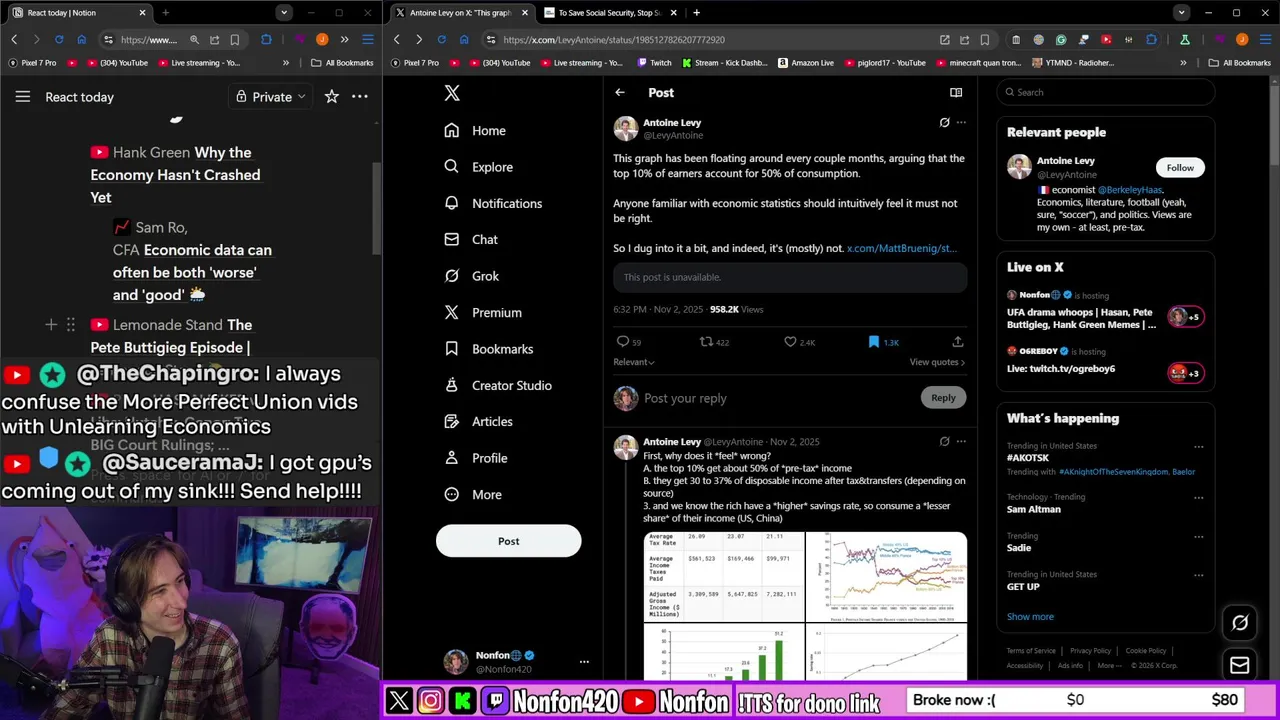
Task: Open reader view icon in Post header
Action: (x=956, y=92)
